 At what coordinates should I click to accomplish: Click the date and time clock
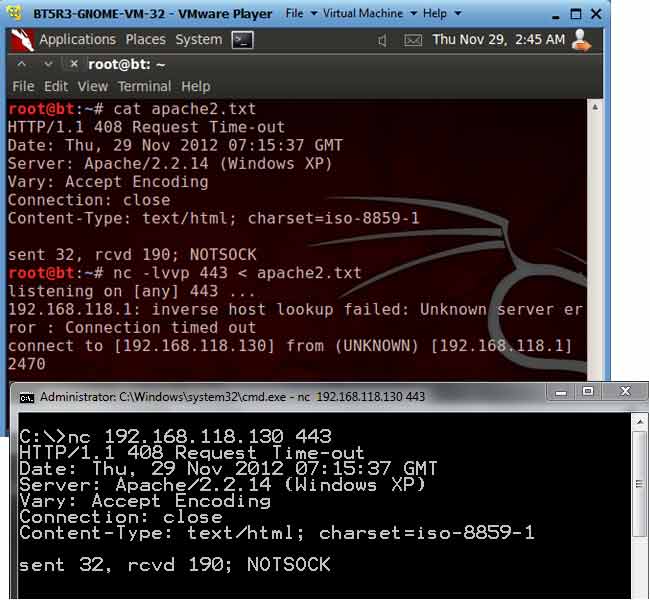498,40
